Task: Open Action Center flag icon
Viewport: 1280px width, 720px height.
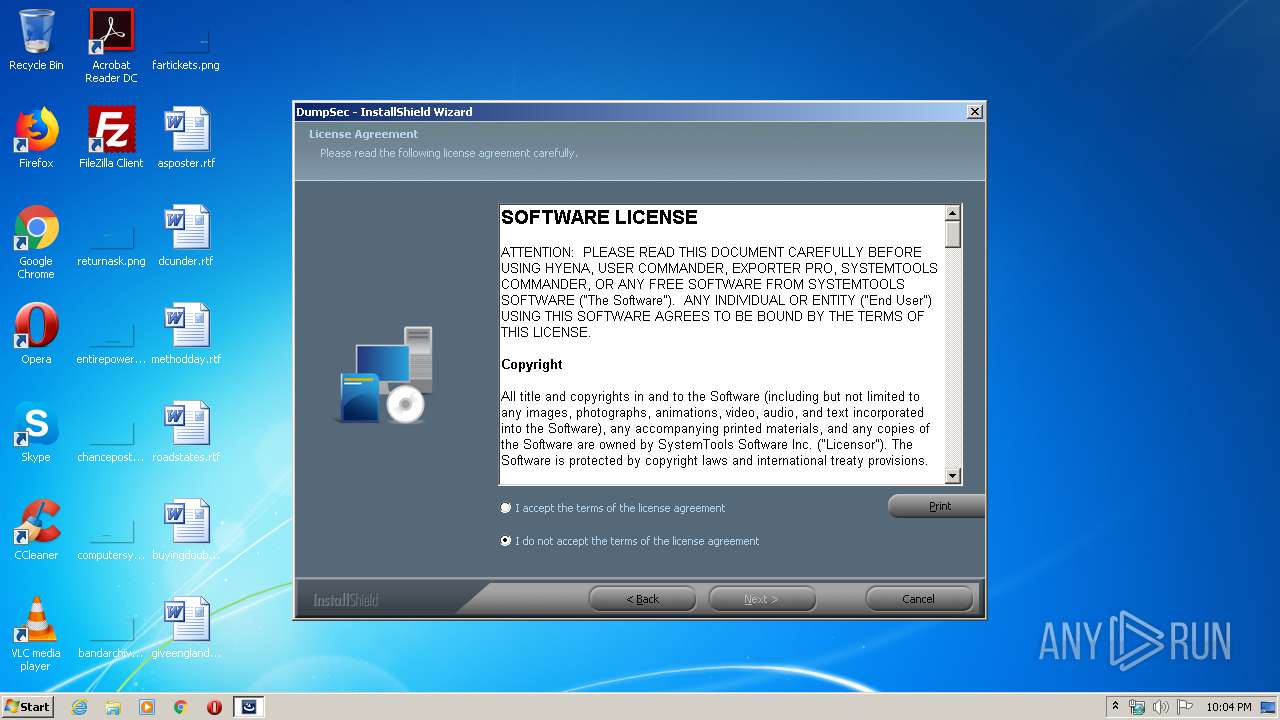Action: pos(1185,707)
